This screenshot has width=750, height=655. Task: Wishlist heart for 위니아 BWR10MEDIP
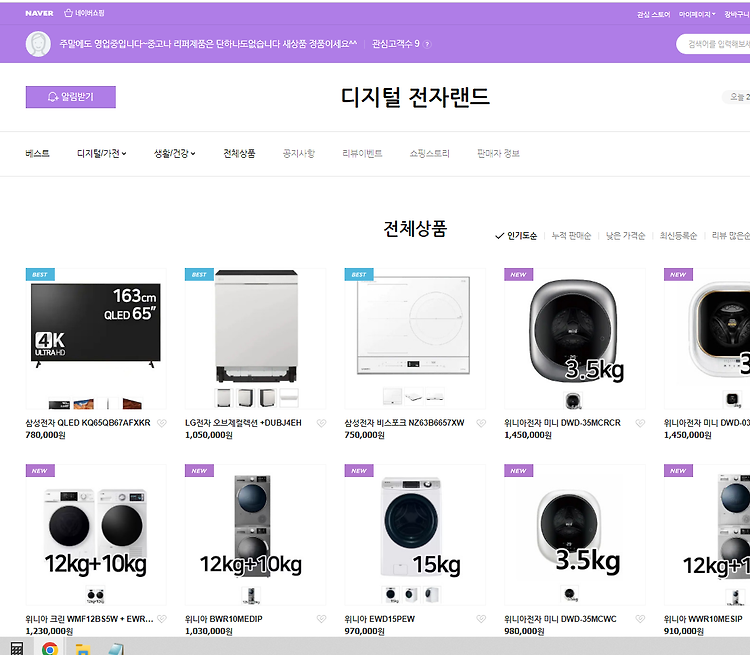[x=321, y=619]
